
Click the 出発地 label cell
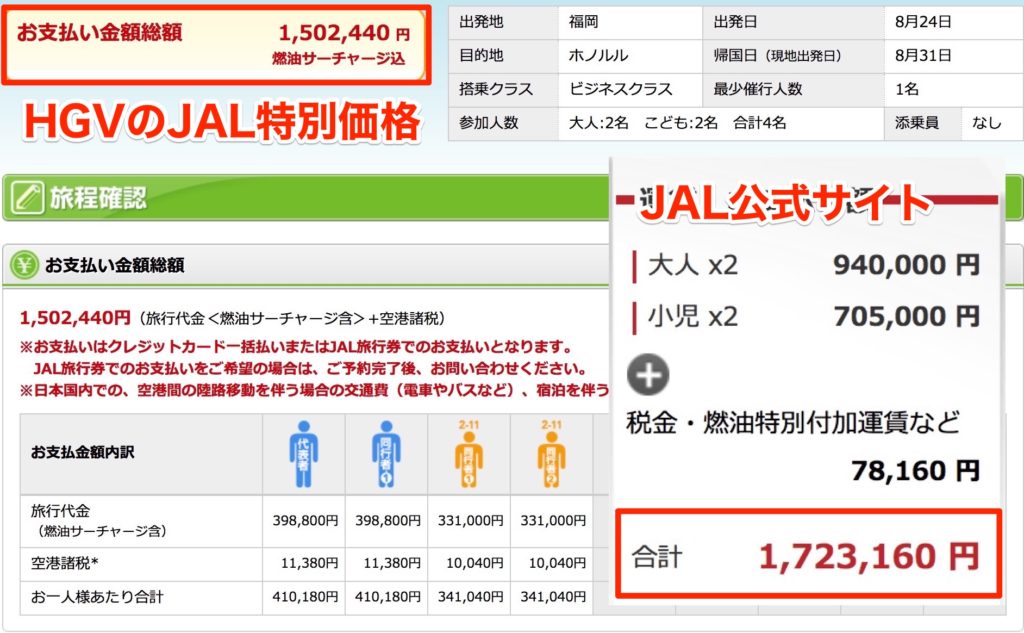(x=504, y=22)
